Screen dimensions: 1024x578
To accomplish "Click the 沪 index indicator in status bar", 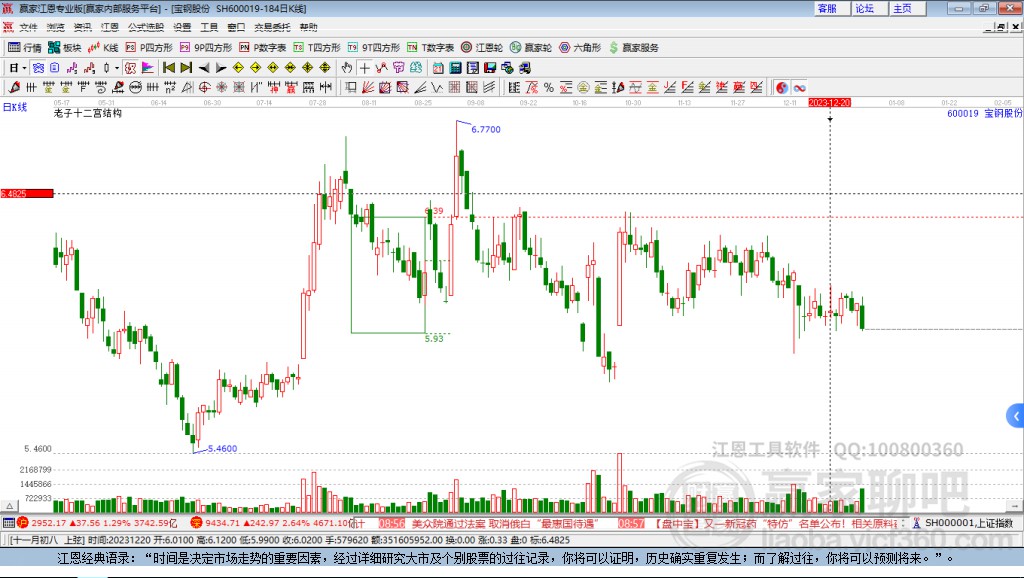I will [x=23, y=522].
